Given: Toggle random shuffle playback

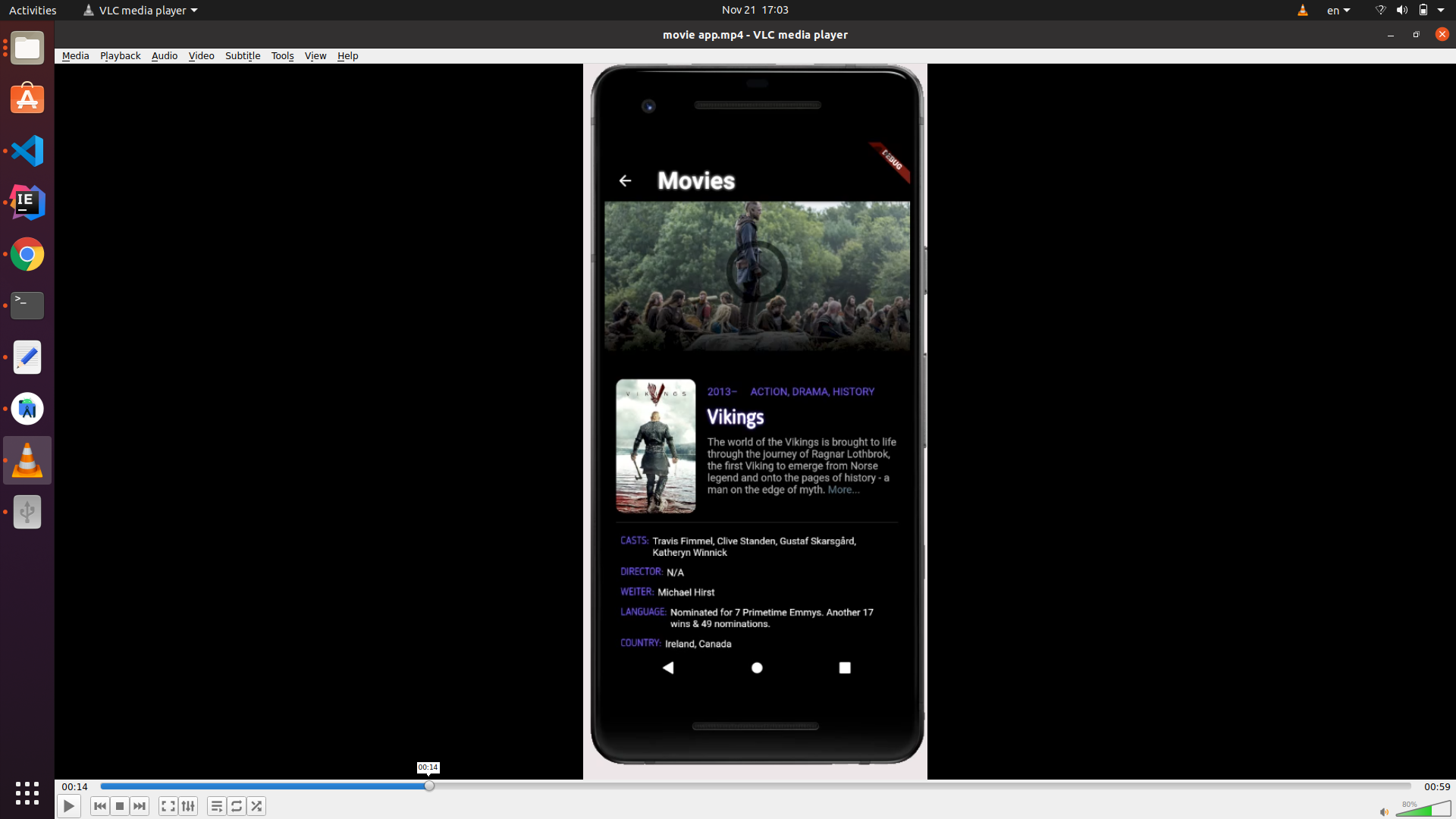Looking at the screenshot, I should point(256,806).
